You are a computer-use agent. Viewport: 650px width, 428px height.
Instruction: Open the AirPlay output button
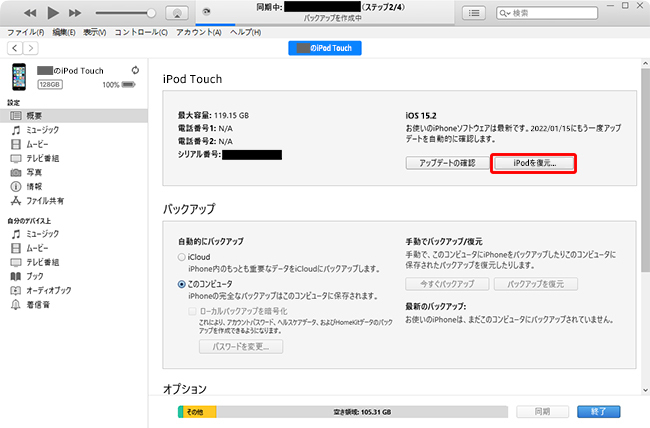coord(177,13)
